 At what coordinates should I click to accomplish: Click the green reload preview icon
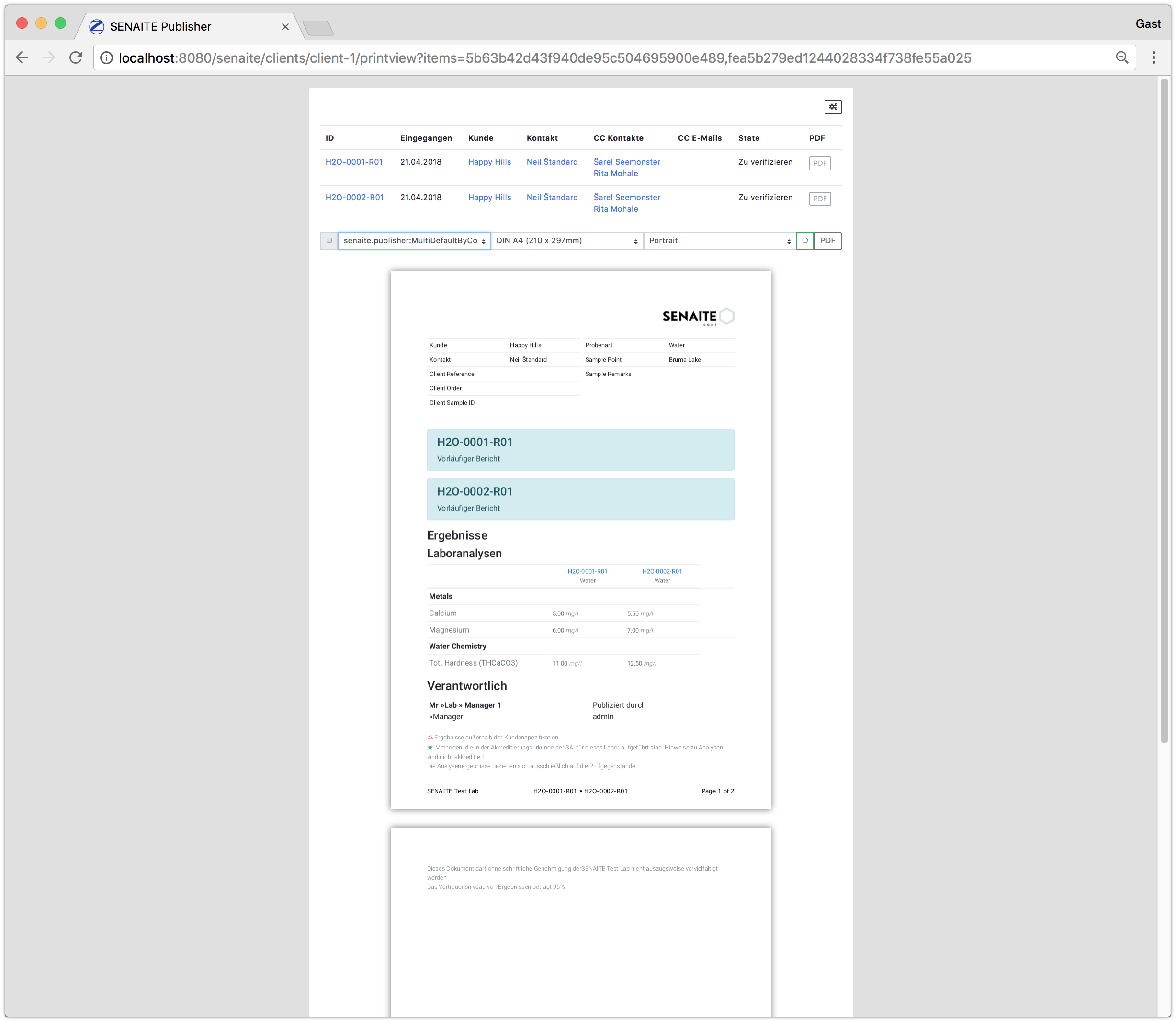805,241
